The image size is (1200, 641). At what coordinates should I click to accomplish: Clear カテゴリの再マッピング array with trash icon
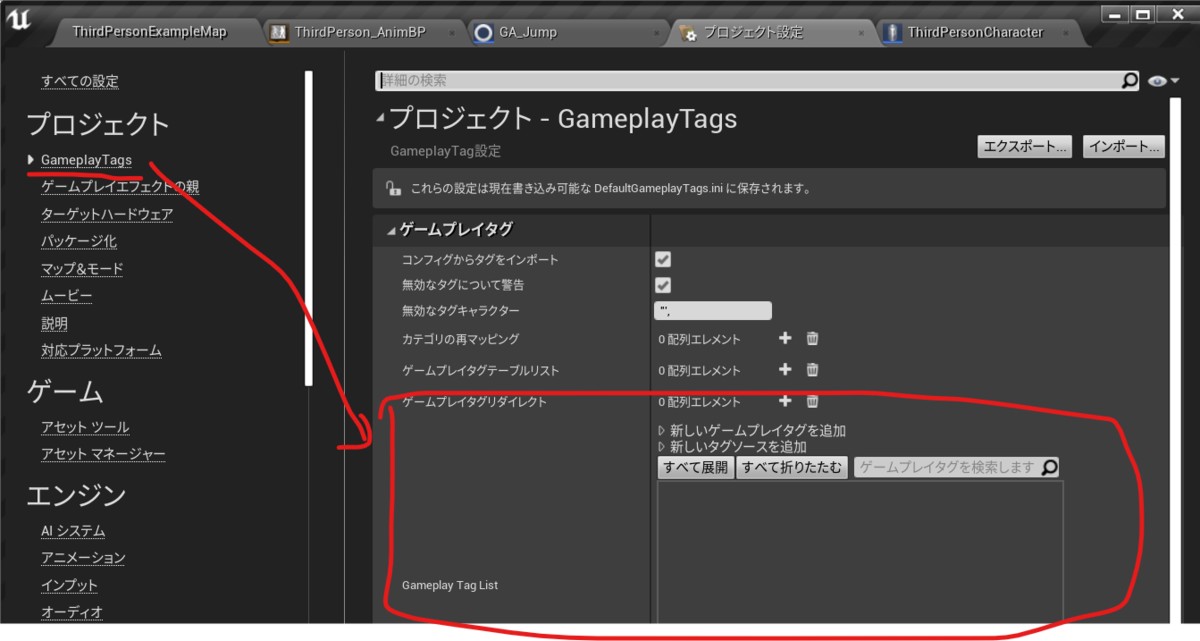click(812, 339)
